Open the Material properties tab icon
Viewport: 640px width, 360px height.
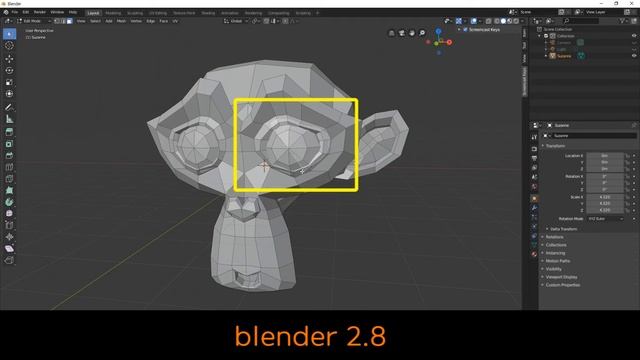pyautogui.click(x=534, y=254)
